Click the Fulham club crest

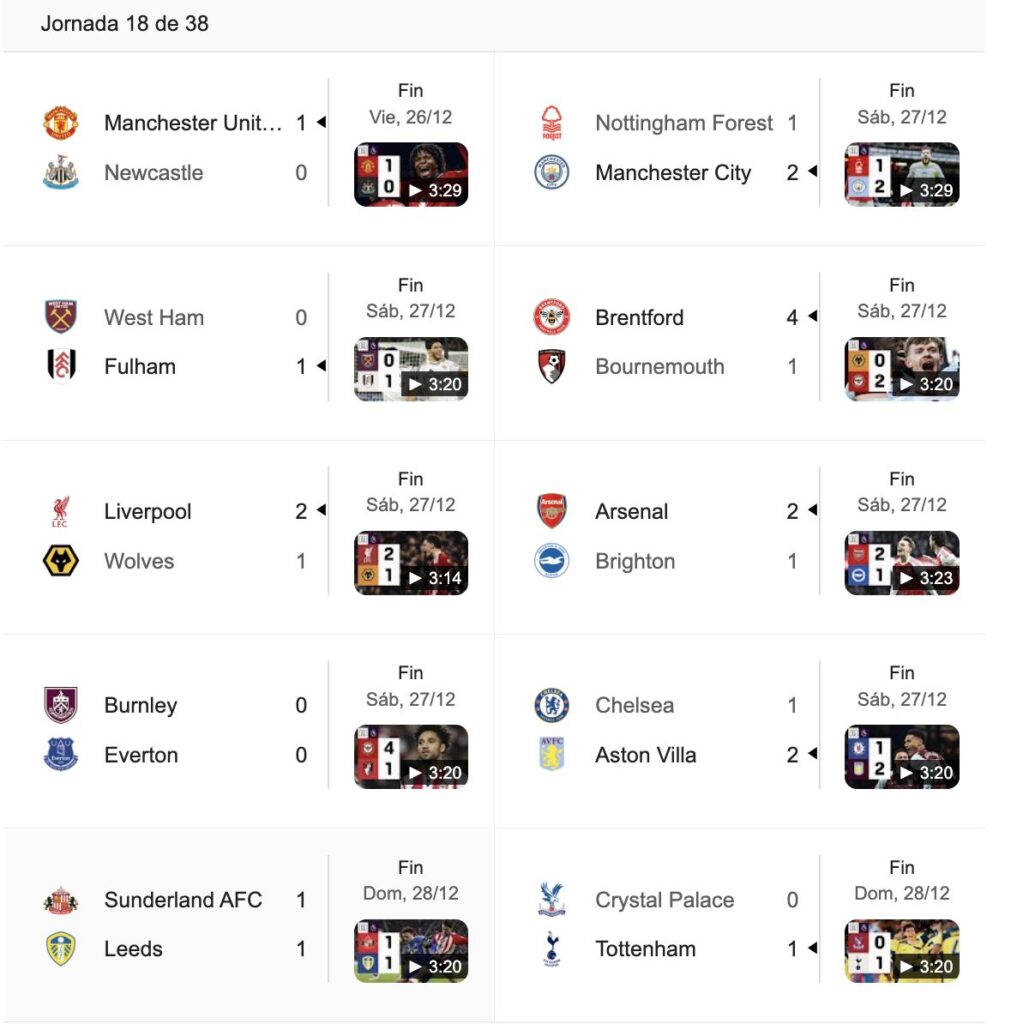60,367
